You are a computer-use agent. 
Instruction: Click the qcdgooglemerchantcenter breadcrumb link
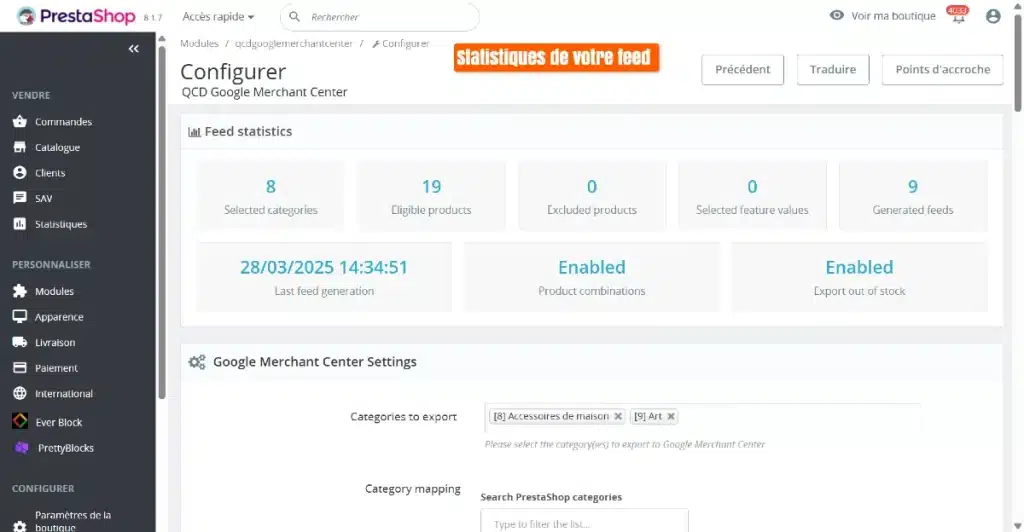point(293,43)
